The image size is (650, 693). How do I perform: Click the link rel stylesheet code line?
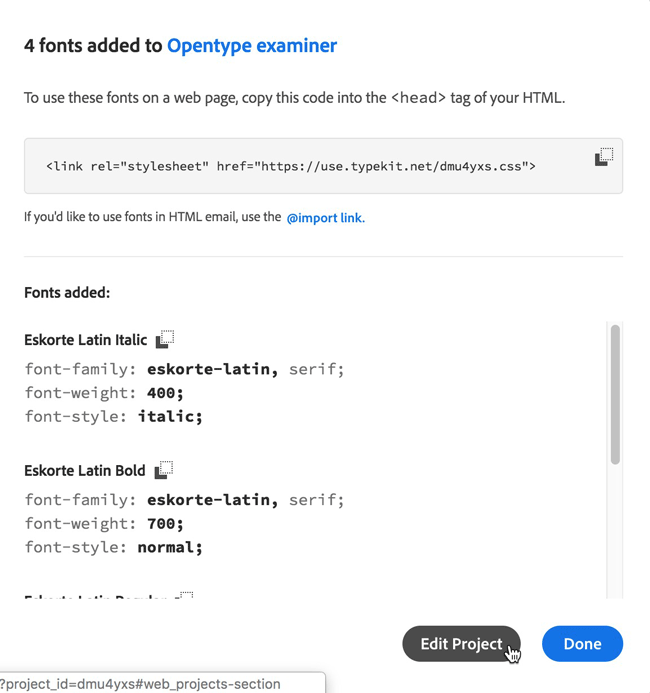point(291,166)
